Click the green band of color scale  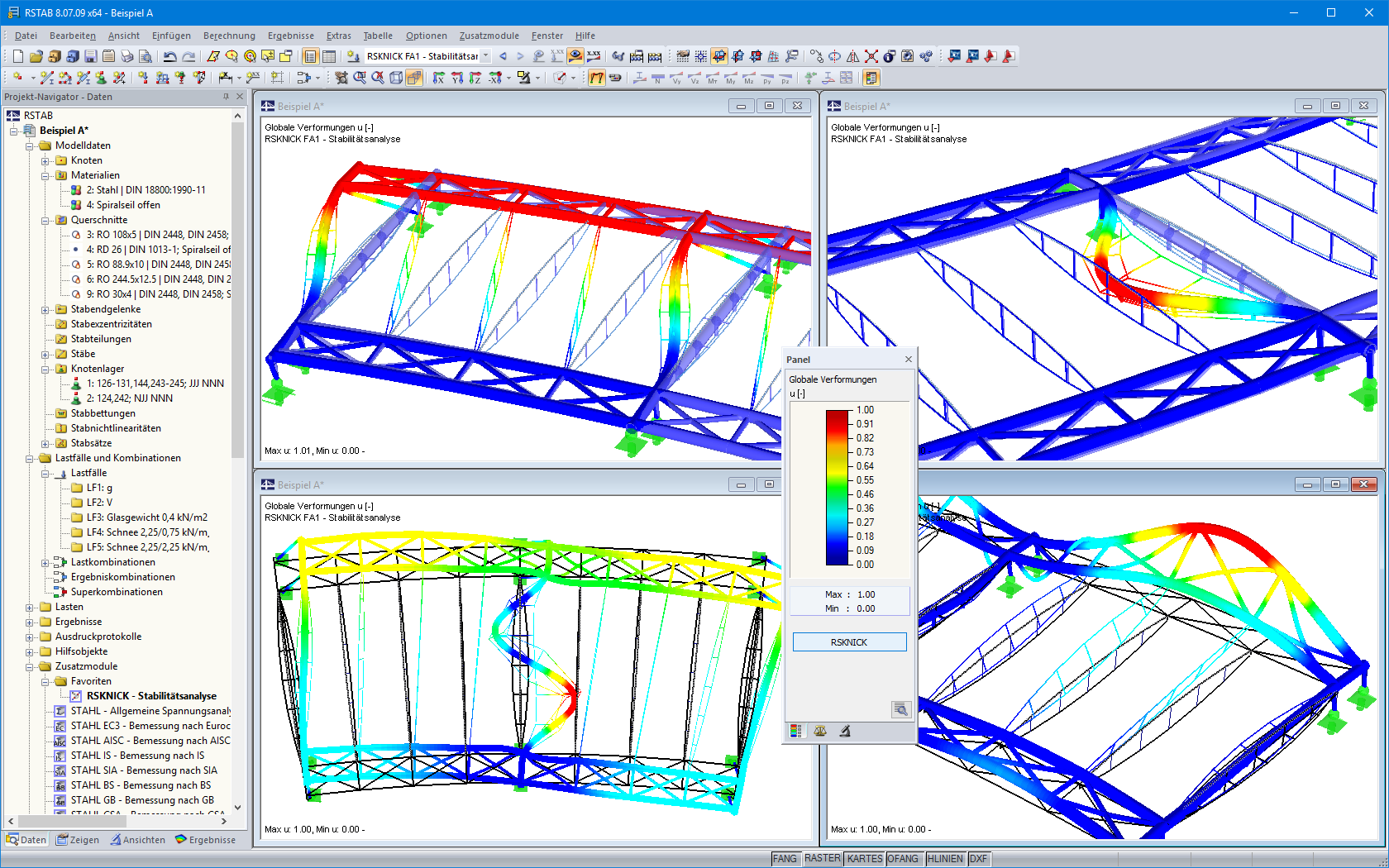[x=838, y=488]
